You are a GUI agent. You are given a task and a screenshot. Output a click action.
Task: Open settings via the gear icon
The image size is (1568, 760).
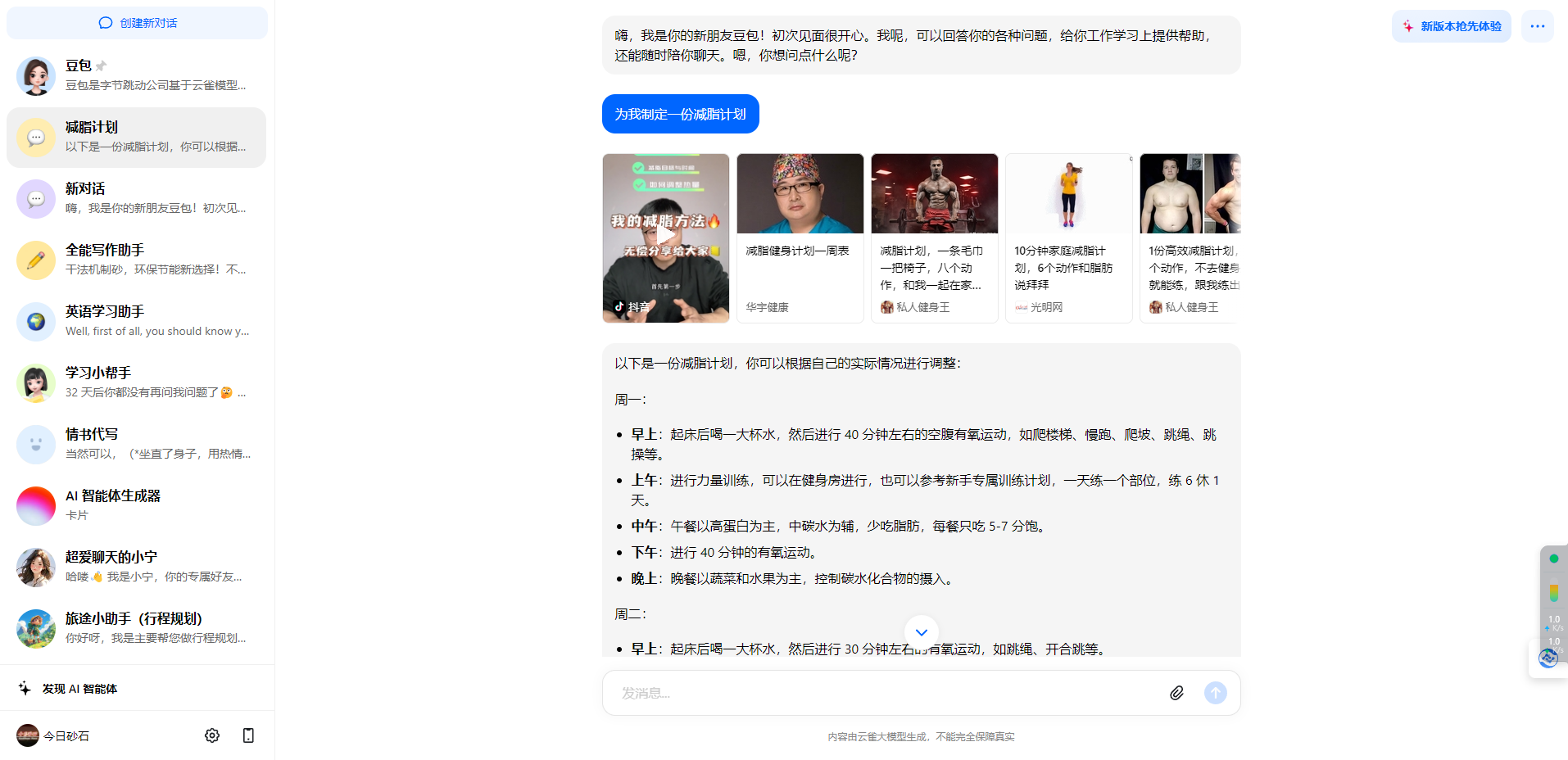(211, 735)
